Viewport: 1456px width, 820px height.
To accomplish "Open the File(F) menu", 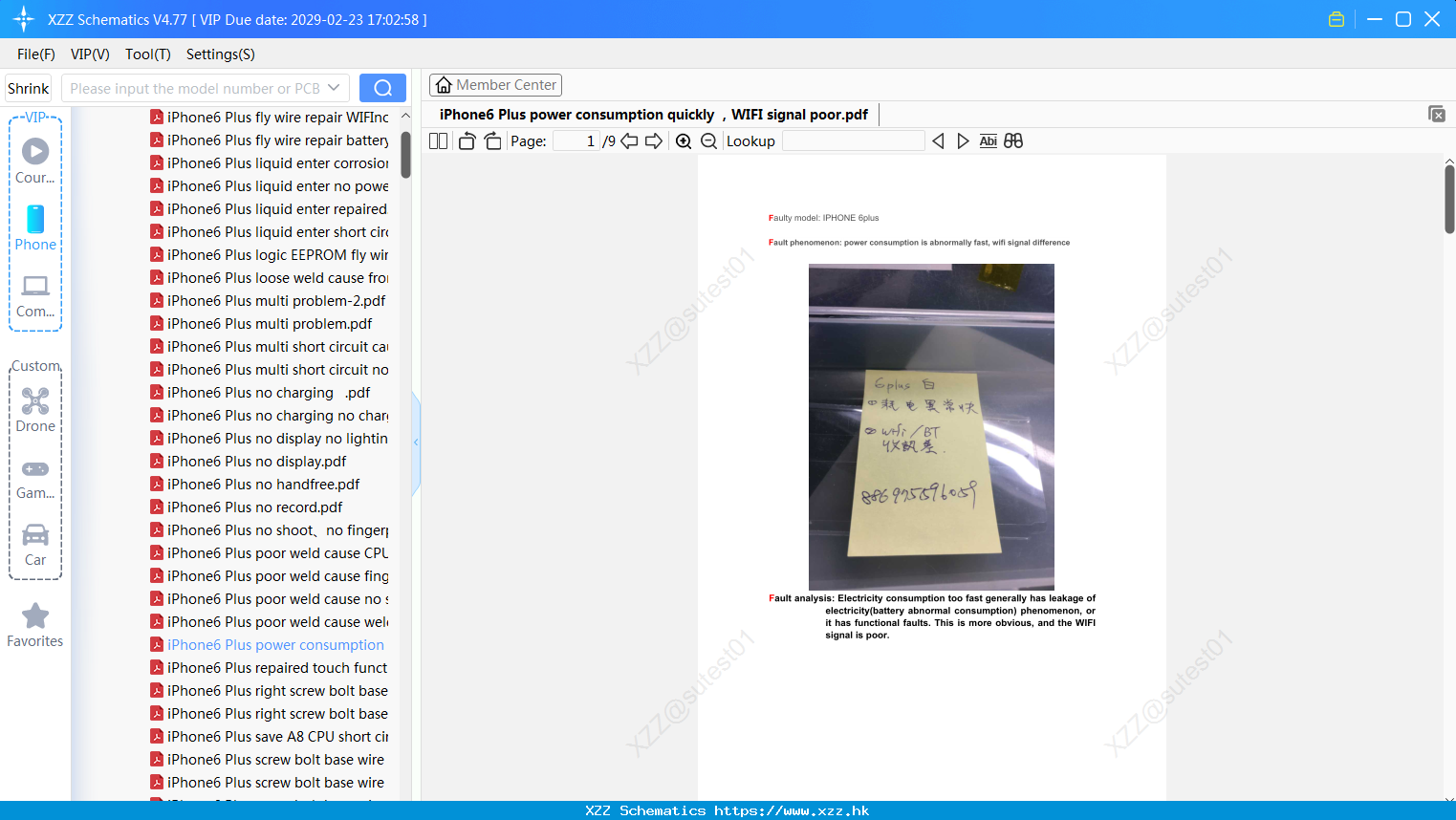I will click(x=36, y=54).
